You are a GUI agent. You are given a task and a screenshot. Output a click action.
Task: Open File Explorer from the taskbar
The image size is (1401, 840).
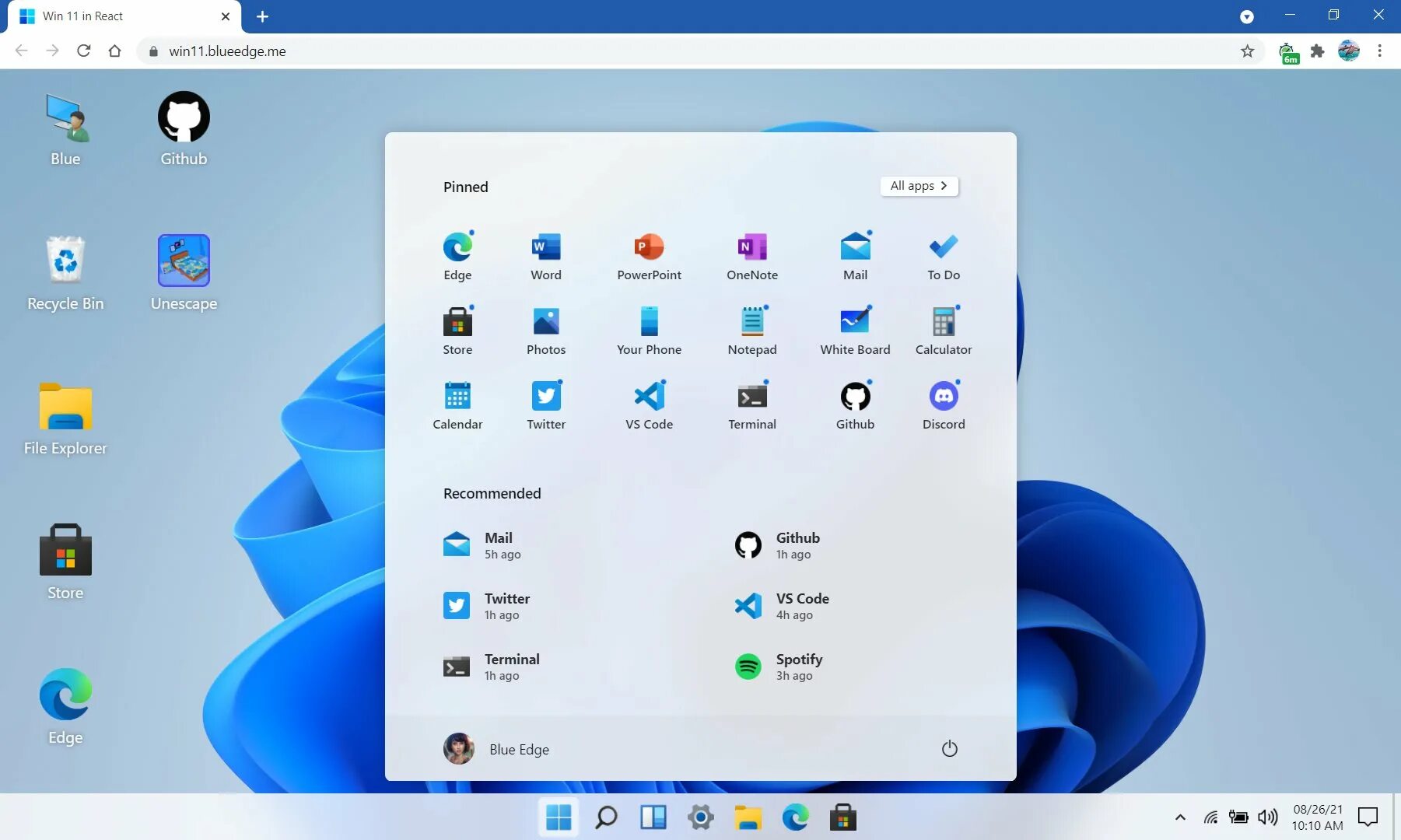pyautogui.click(x=748, y=817)
